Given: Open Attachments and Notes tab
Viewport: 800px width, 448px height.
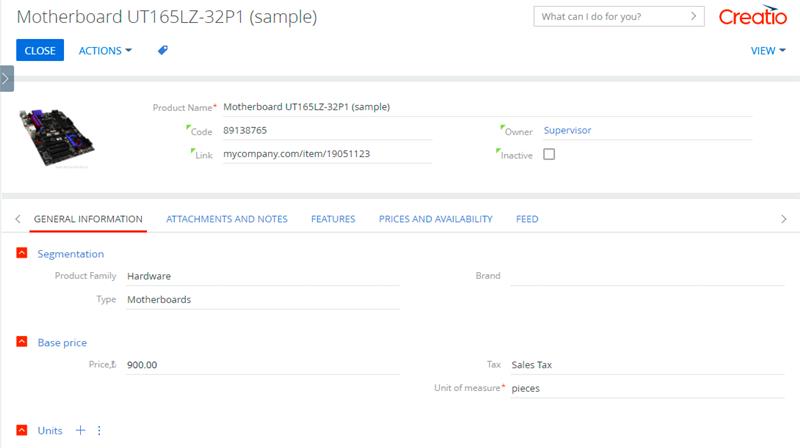Looking at the screenshot, I should tap(227, 219).
